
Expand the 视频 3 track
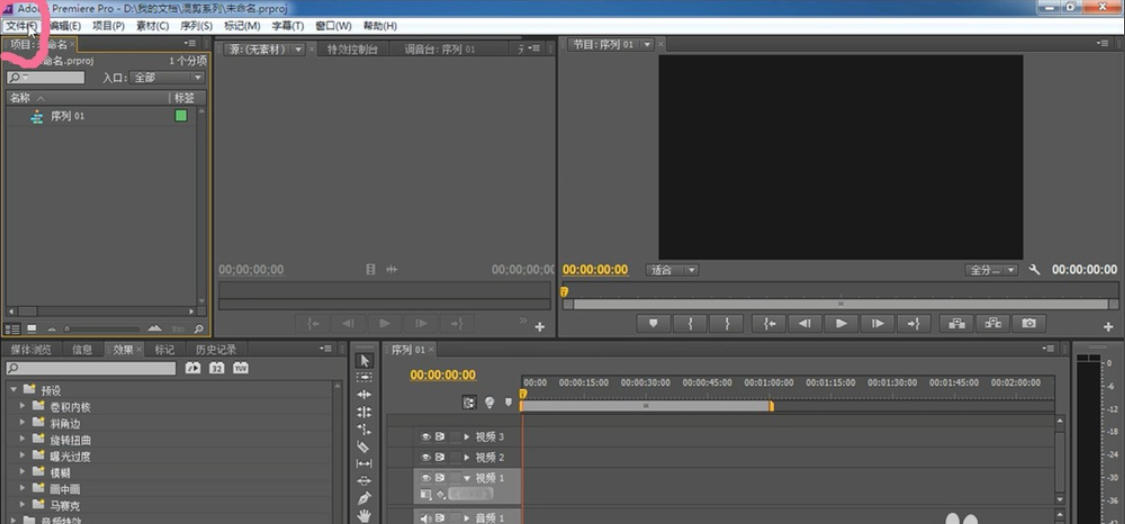pos(467,436)
